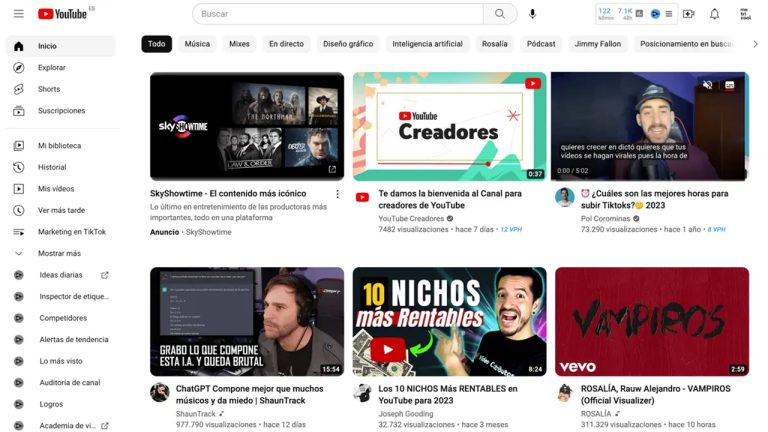Open 10 Nichos más Rentables thumbnail
The image size is (768, 432).
point(449,321)
